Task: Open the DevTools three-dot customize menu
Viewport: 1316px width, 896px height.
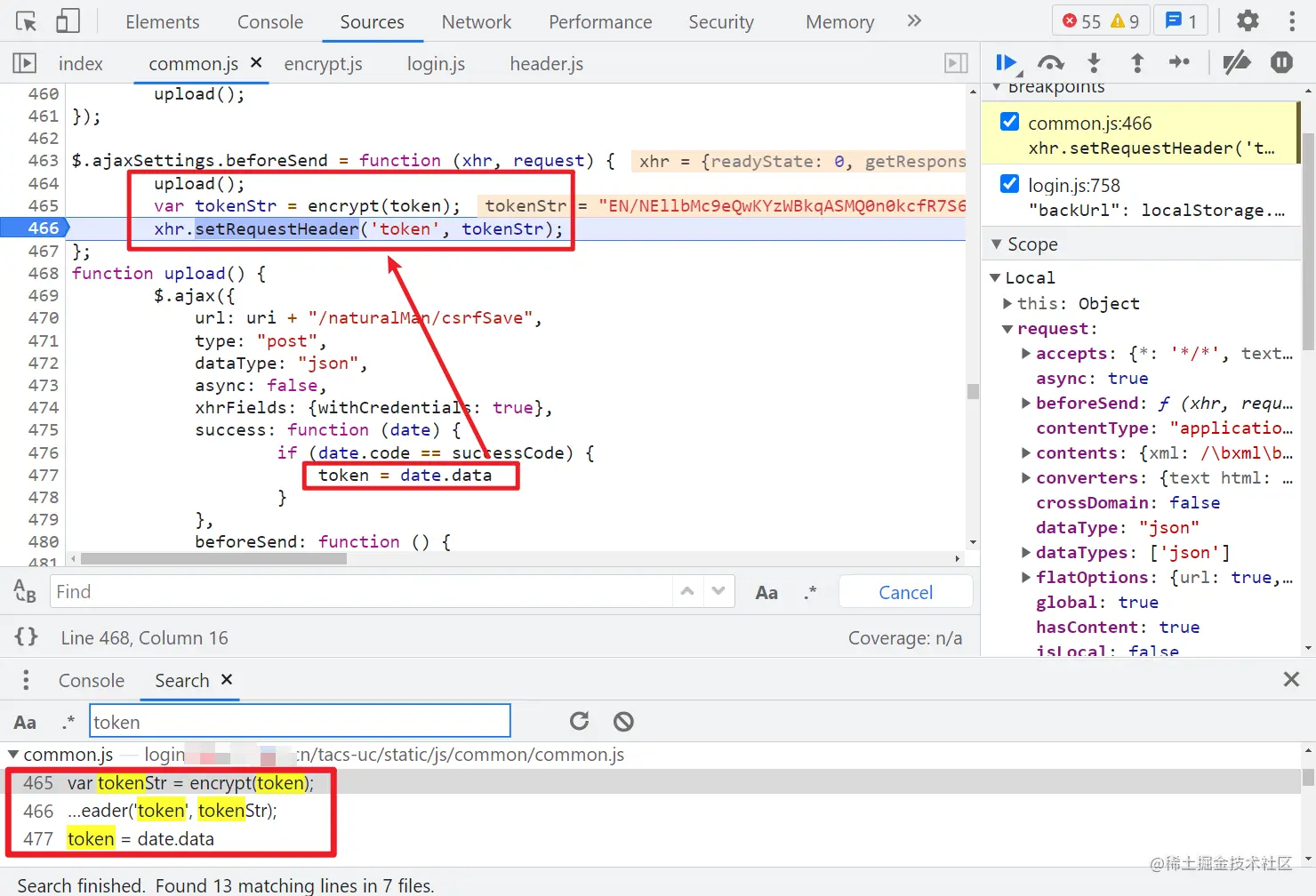Action: click(1292, 20)
